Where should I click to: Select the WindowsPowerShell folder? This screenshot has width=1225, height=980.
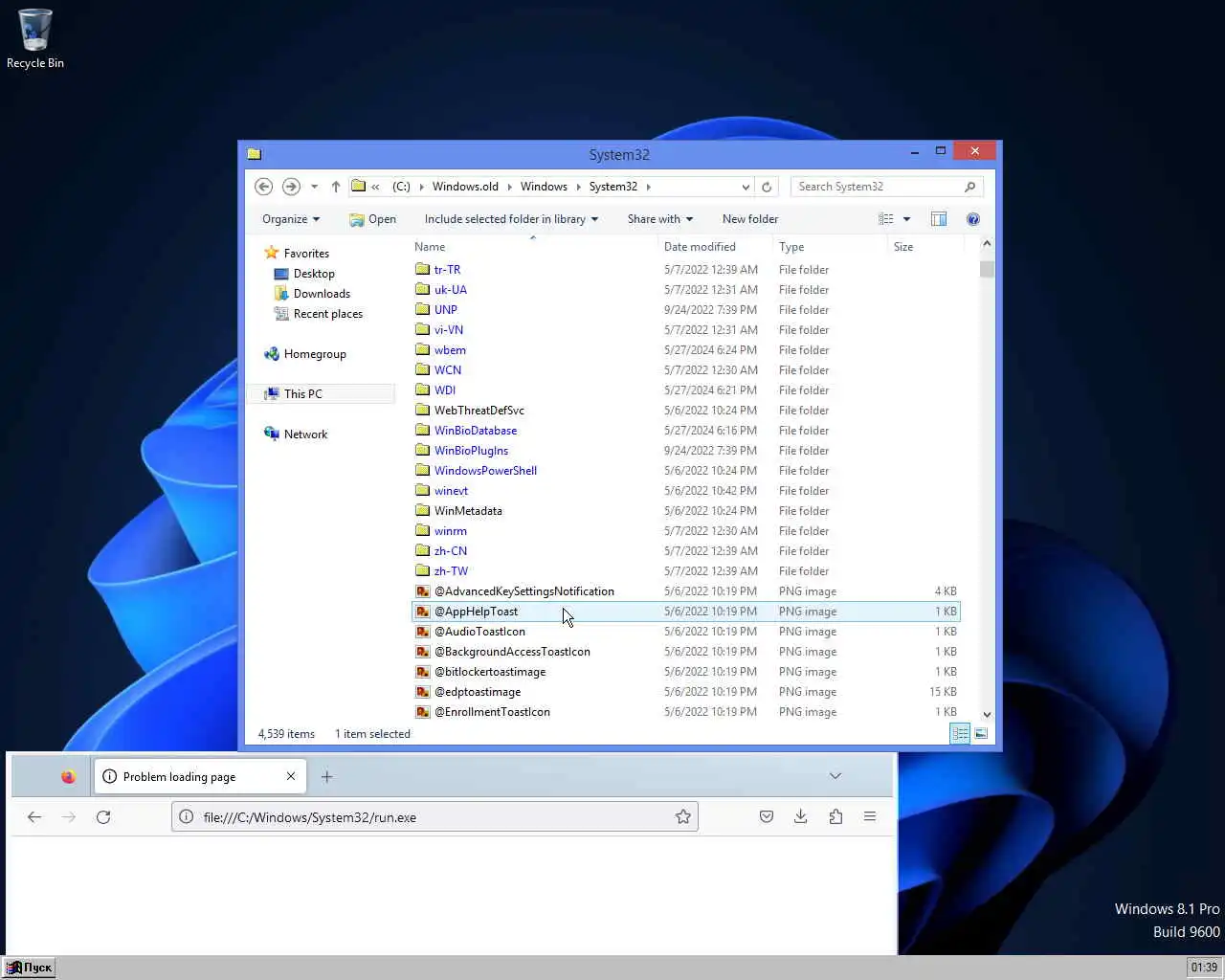(x=485, y=471)
